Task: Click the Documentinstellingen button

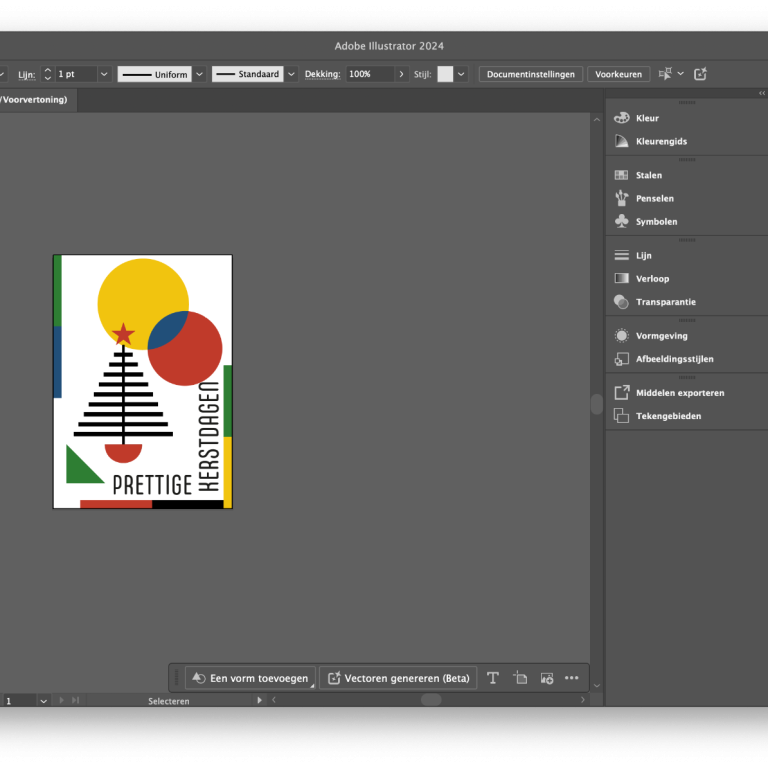Action: pos(530,74)
